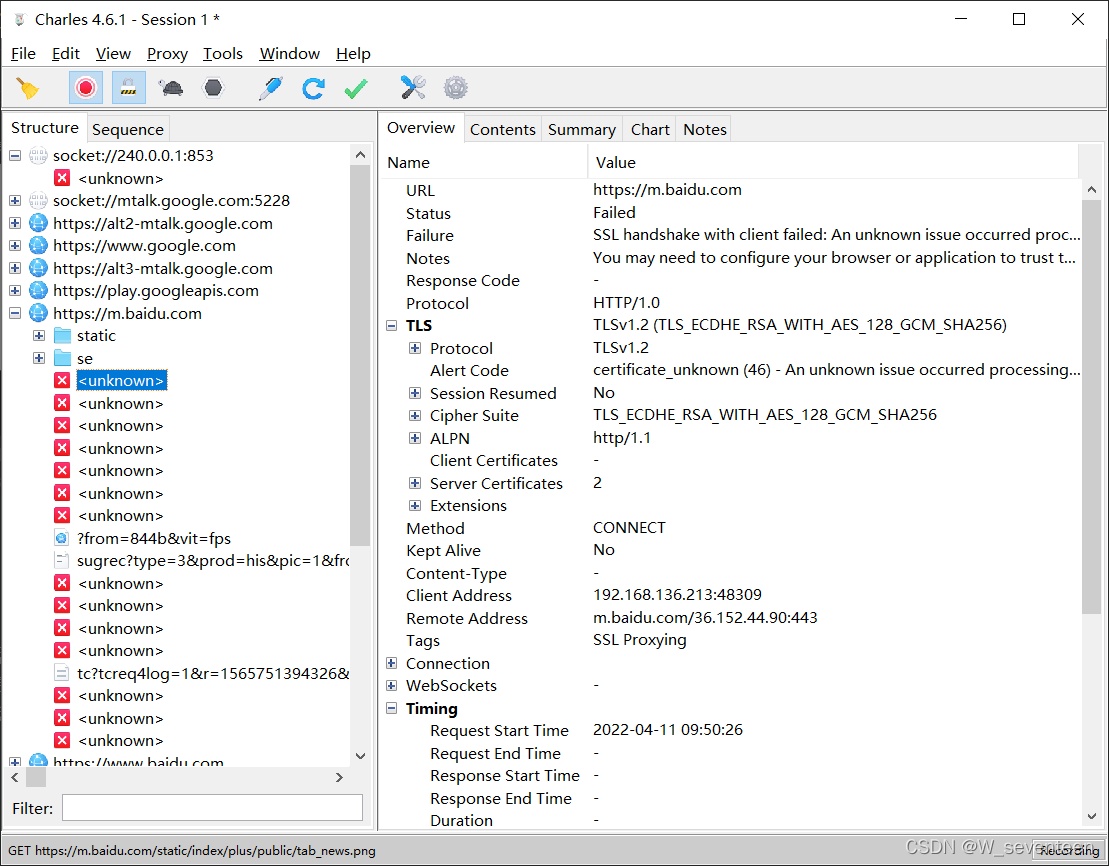Toggle throttling with the turtle icon
The height and width of the screenshot is (866, 1109).
click(x=170, y=88)
